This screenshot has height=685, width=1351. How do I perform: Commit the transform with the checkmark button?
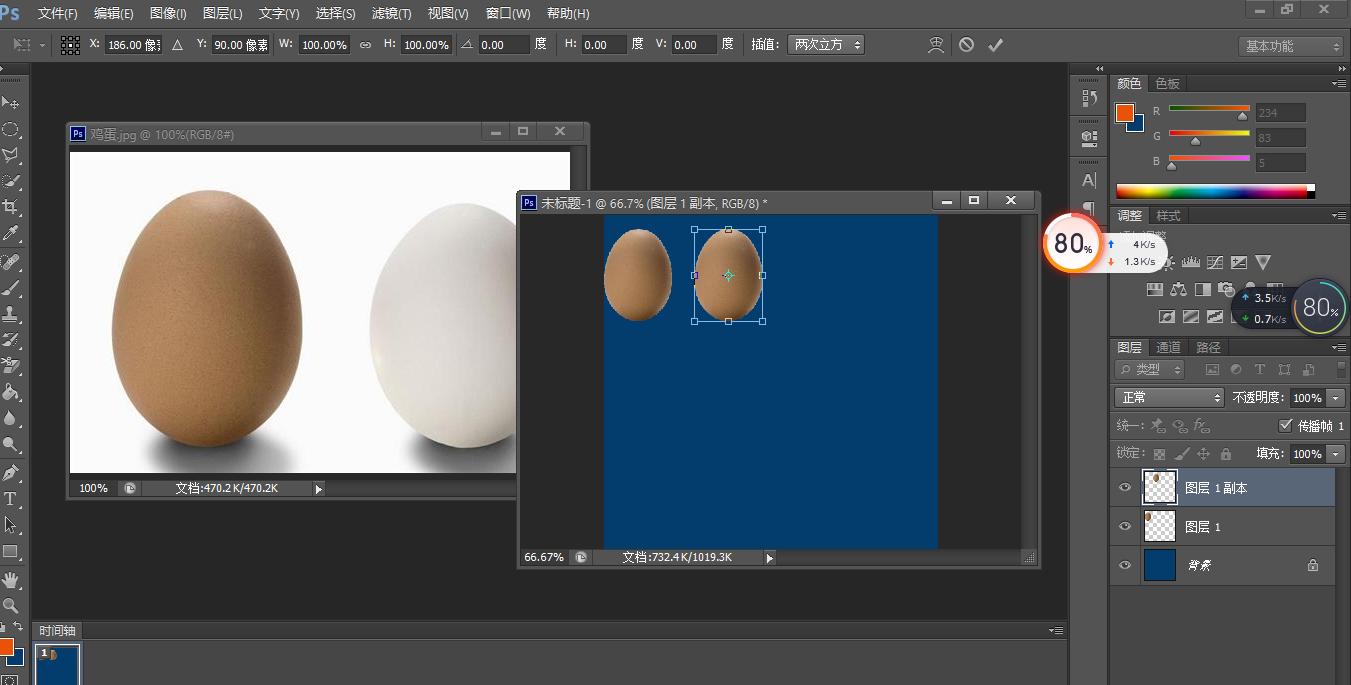[x=993, y=44]
